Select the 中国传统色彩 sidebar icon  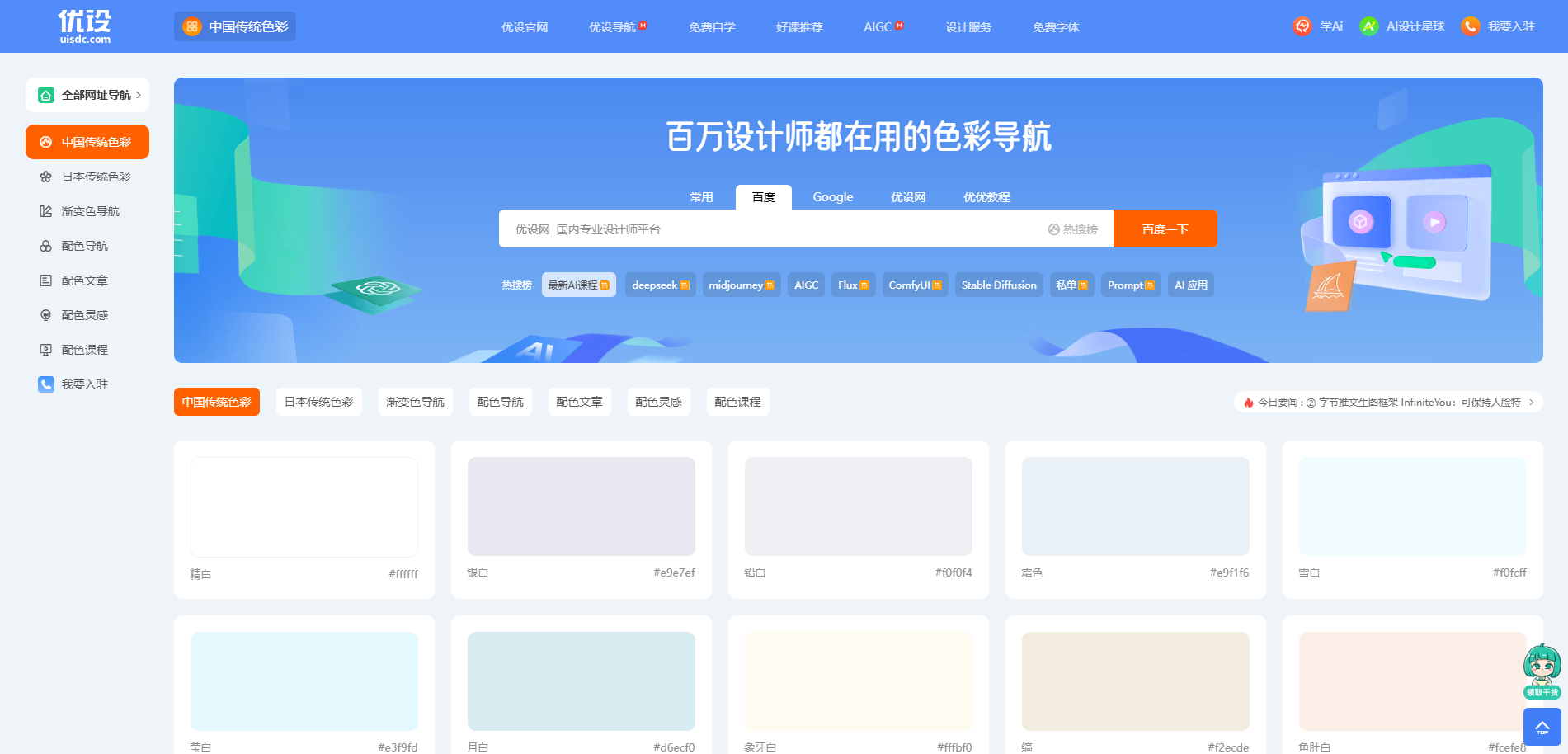click(x=46, y=142)
